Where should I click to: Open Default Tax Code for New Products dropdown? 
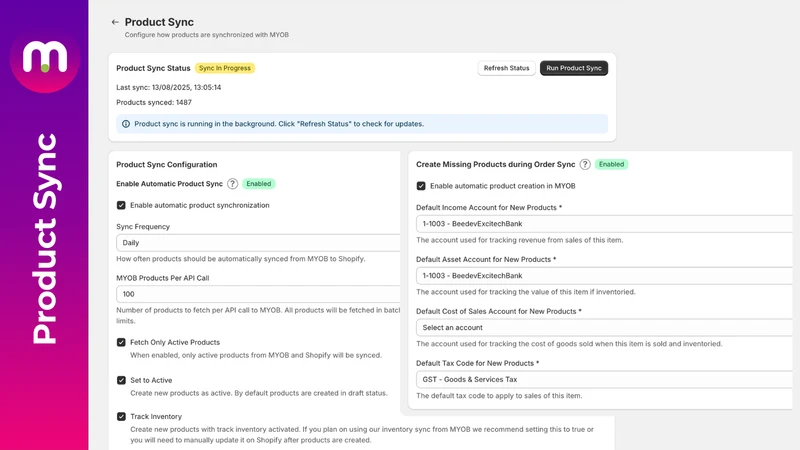point(604,380)
